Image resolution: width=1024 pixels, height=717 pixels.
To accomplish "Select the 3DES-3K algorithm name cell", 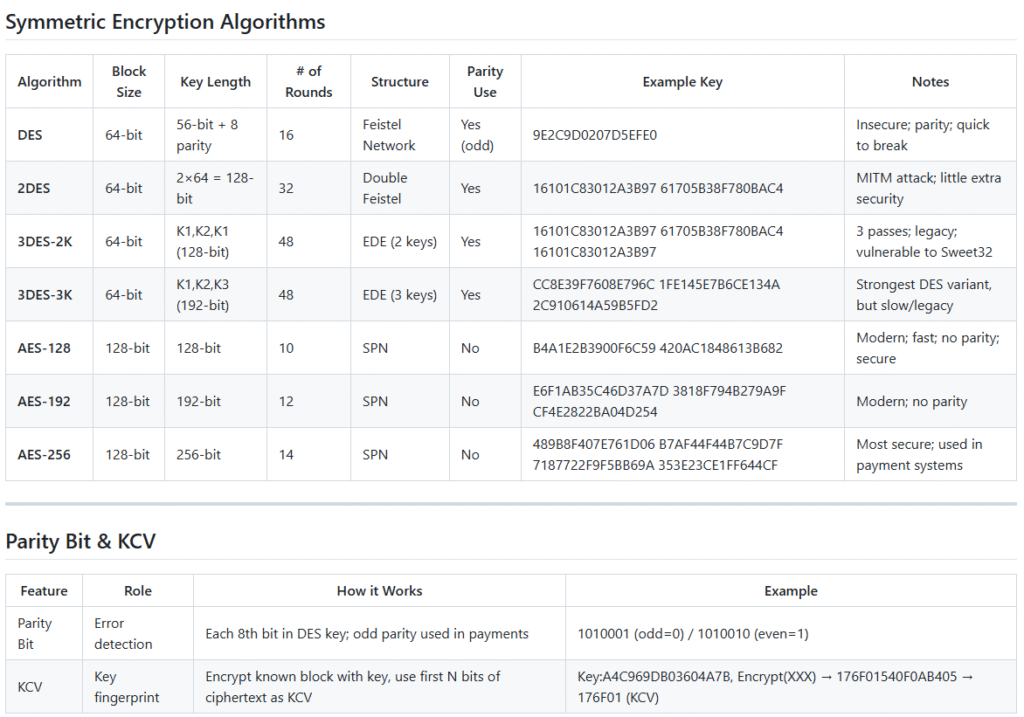I will 45,295.
